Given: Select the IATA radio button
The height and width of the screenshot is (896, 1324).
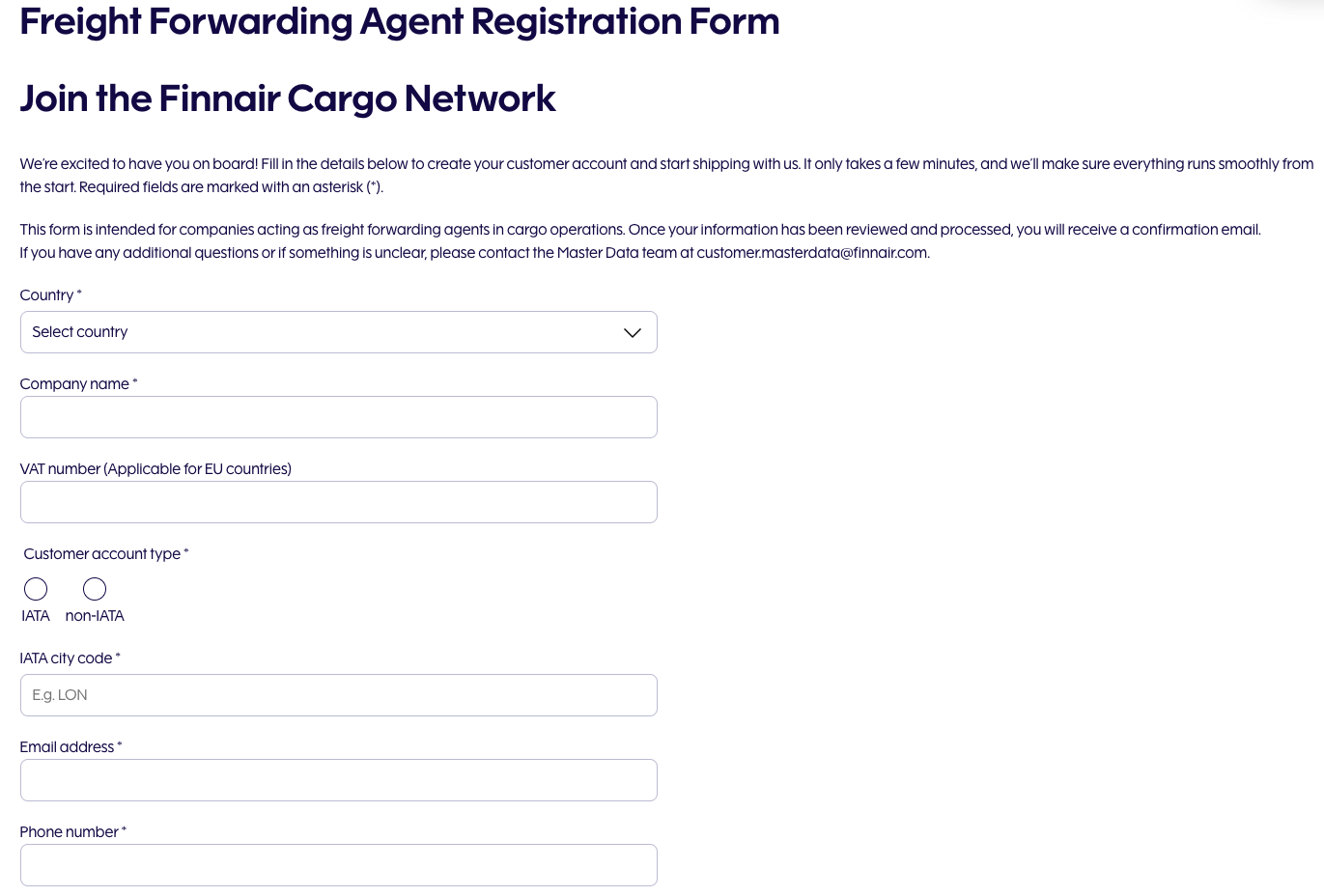Looking at the screenshot, I should [x=36, y=589].
